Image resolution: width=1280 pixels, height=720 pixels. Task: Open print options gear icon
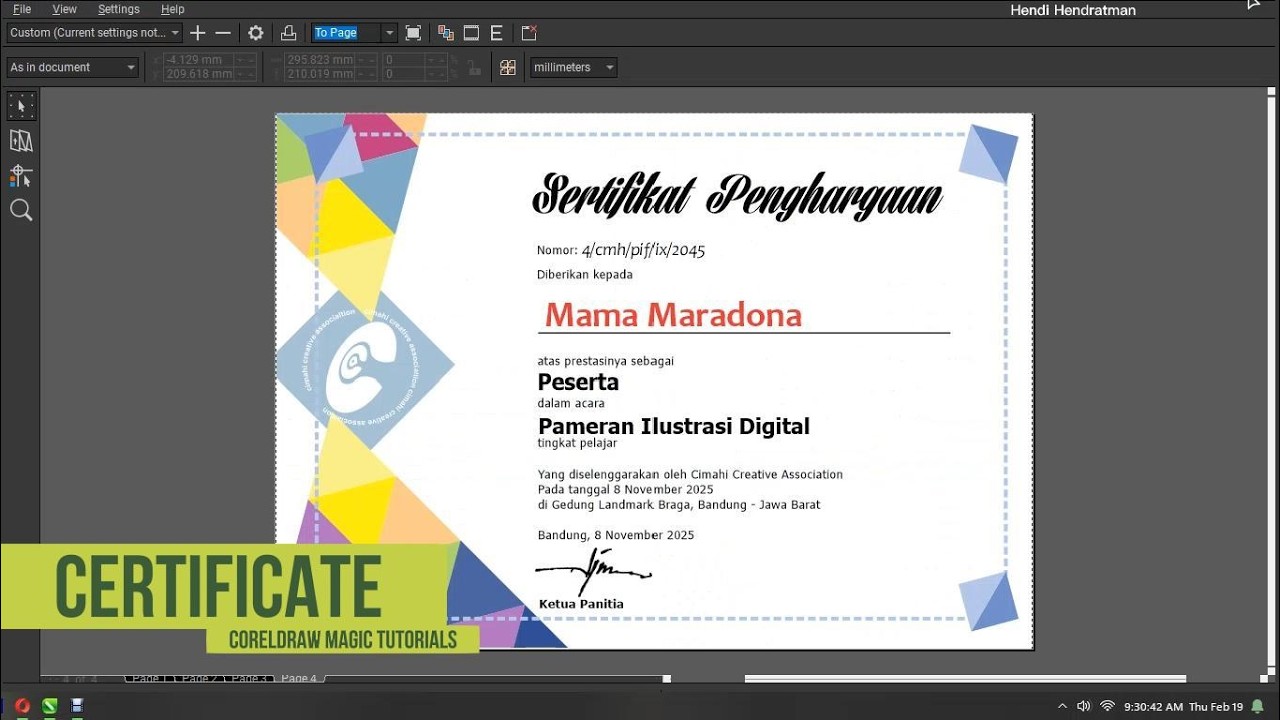click(255, 33)
